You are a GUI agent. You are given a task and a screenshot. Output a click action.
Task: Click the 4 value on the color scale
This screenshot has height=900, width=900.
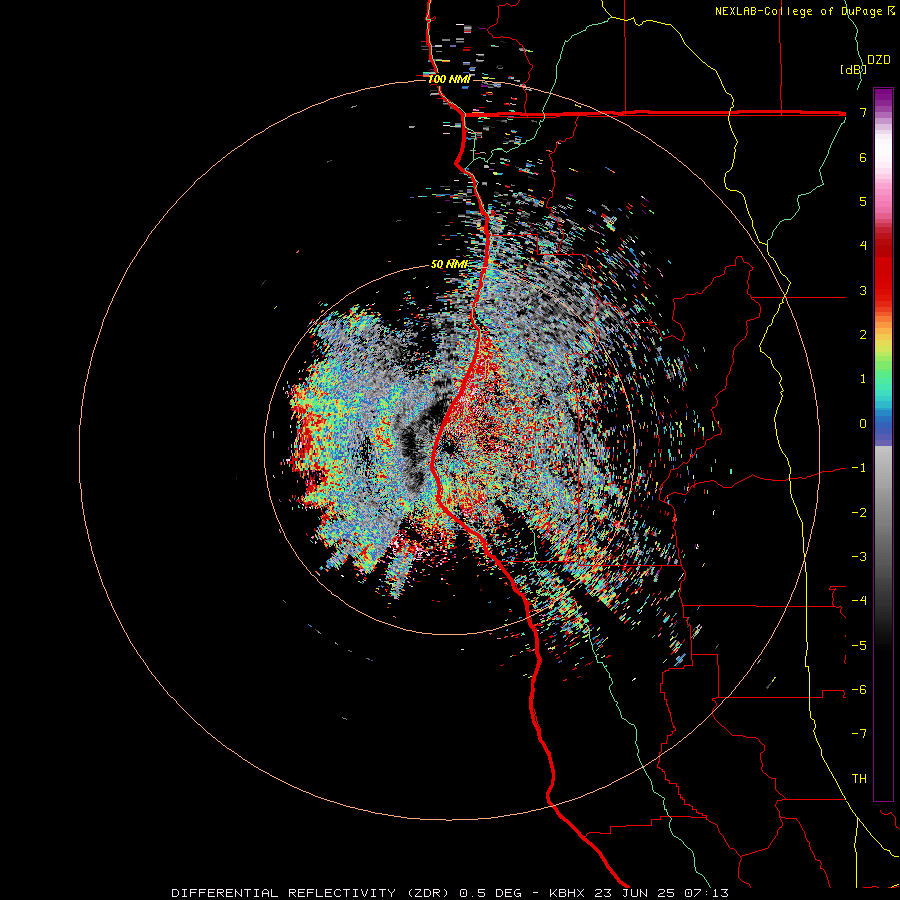coord(863,246)
